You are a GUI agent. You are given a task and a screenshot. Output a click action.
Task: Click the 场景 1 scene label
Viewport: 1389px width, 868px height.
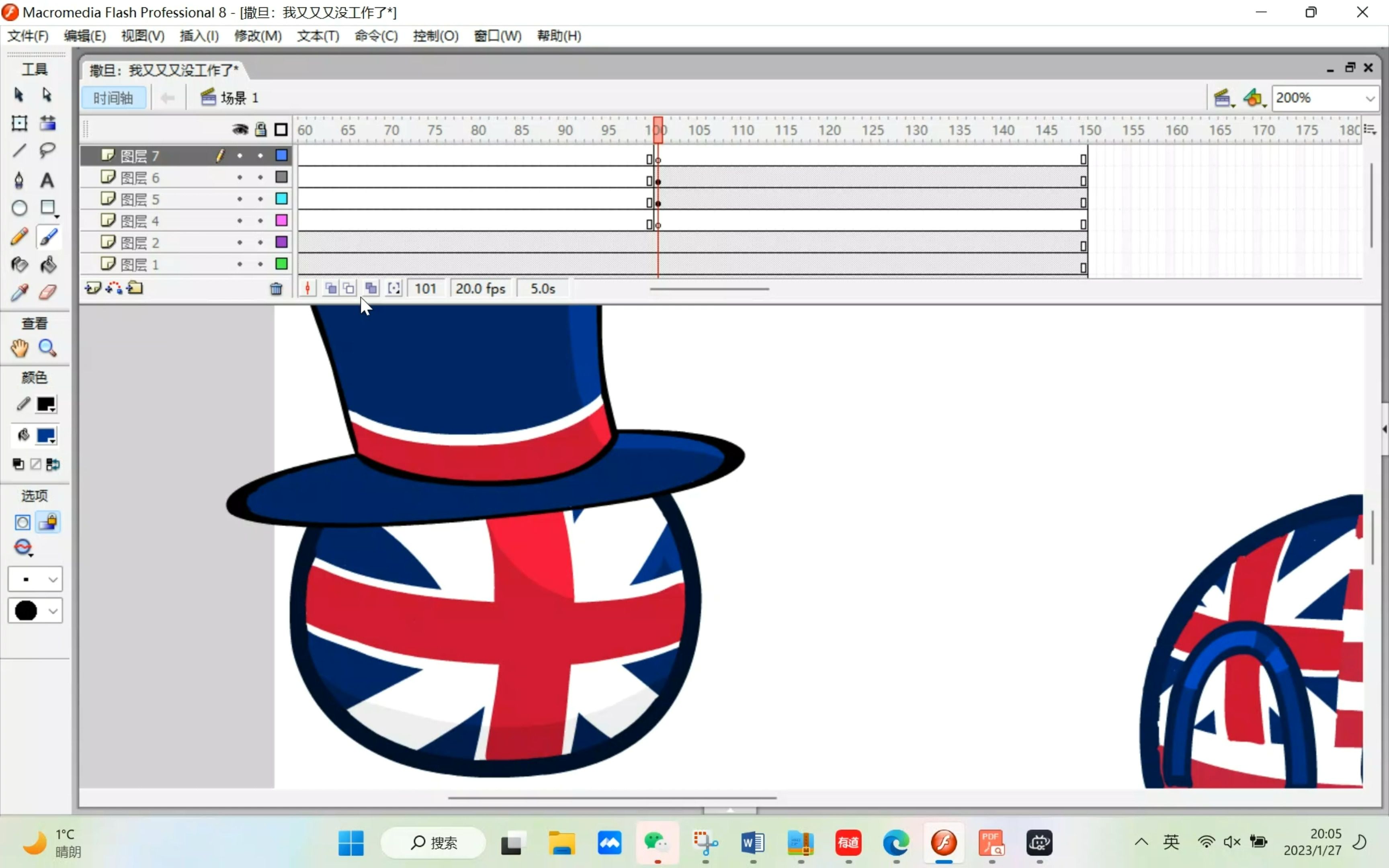click(x=240, y=98)
